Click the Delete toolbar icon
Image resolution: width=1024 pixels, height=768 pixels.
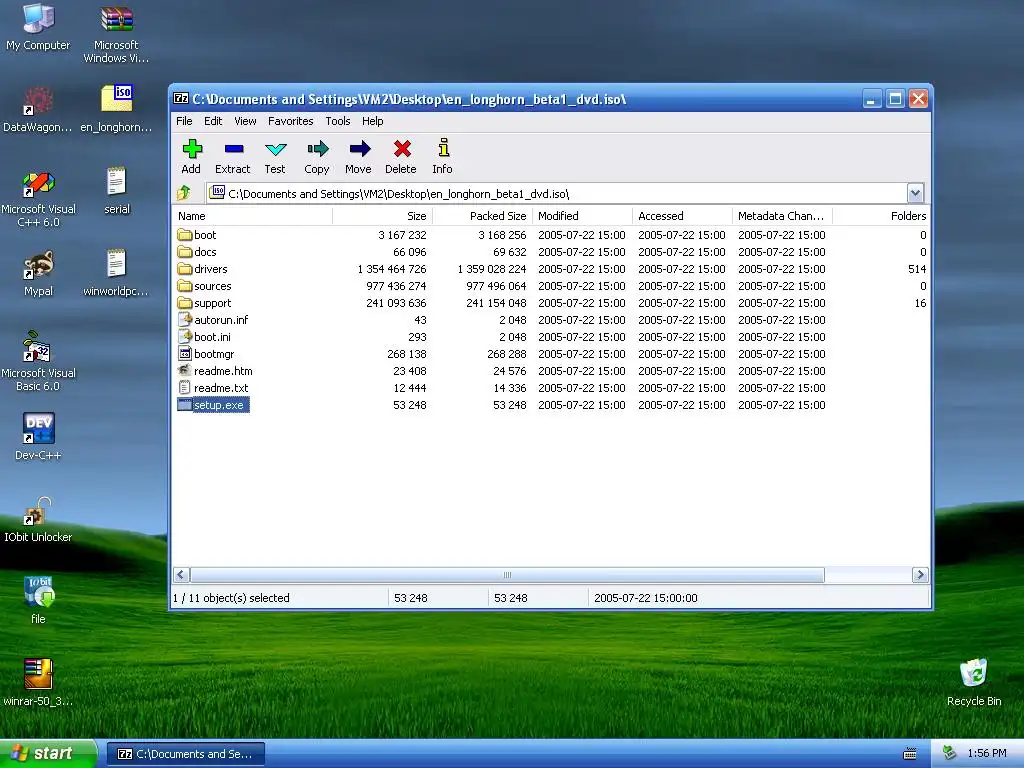pos(401,150)
